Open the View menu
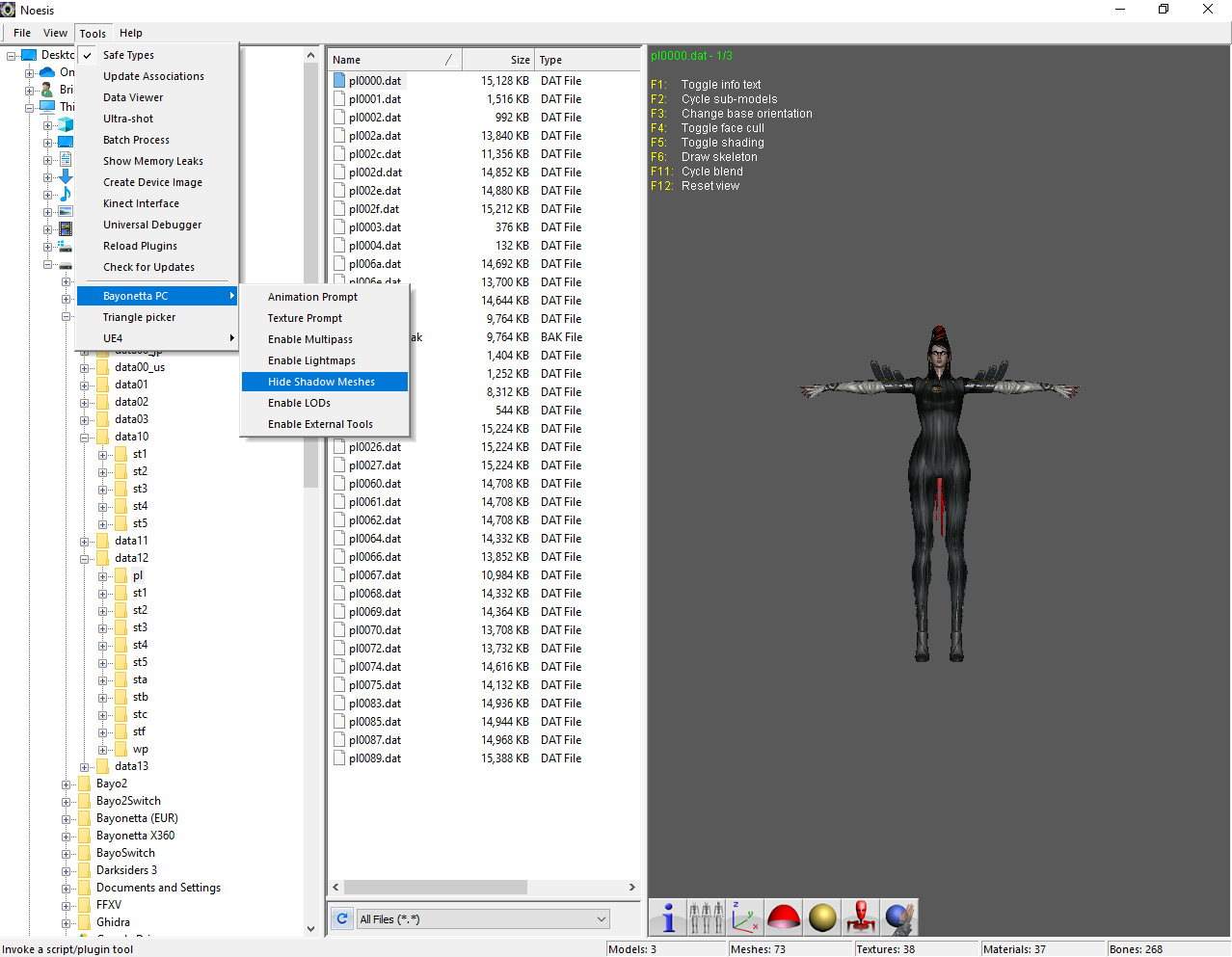This screenshot has height=957, width=1232. click(x=56, y=33)
